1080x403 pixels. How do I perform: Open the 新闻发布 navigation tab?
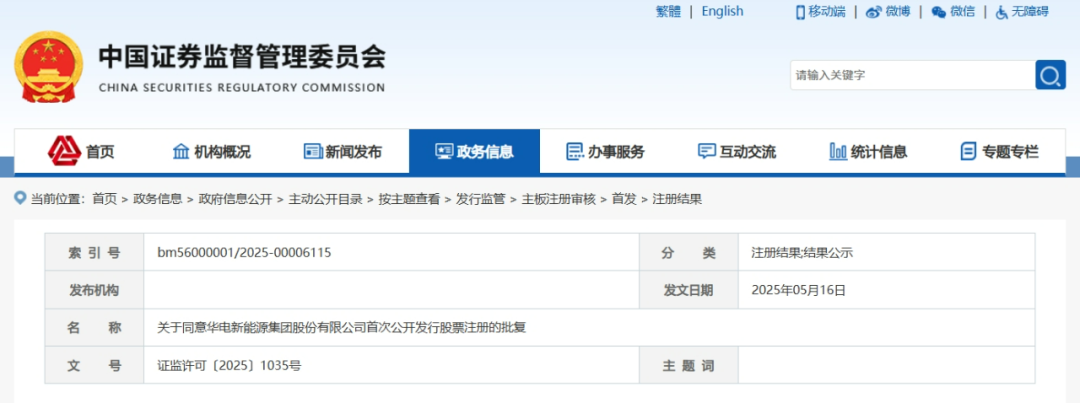pyautogui.click(x=342, y=152)
